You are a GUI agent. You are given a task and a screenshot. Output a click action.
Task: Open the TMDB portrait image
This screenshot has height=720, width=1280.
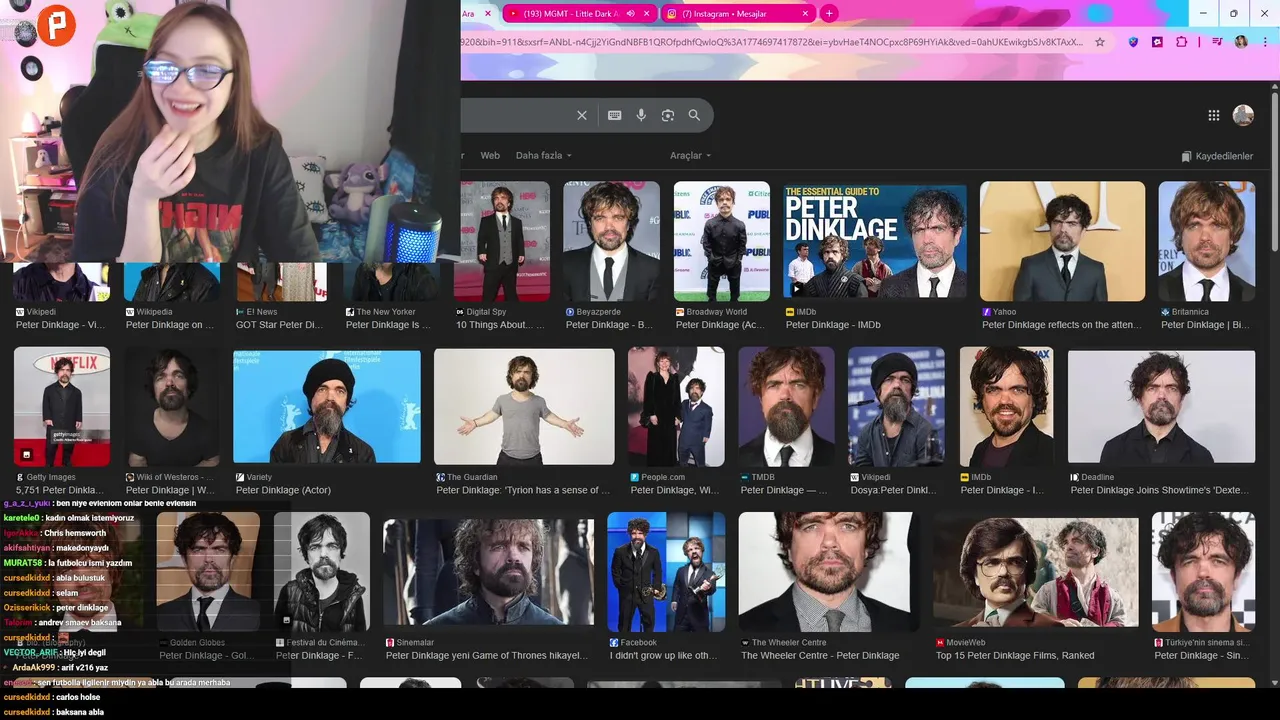point(786,406)
